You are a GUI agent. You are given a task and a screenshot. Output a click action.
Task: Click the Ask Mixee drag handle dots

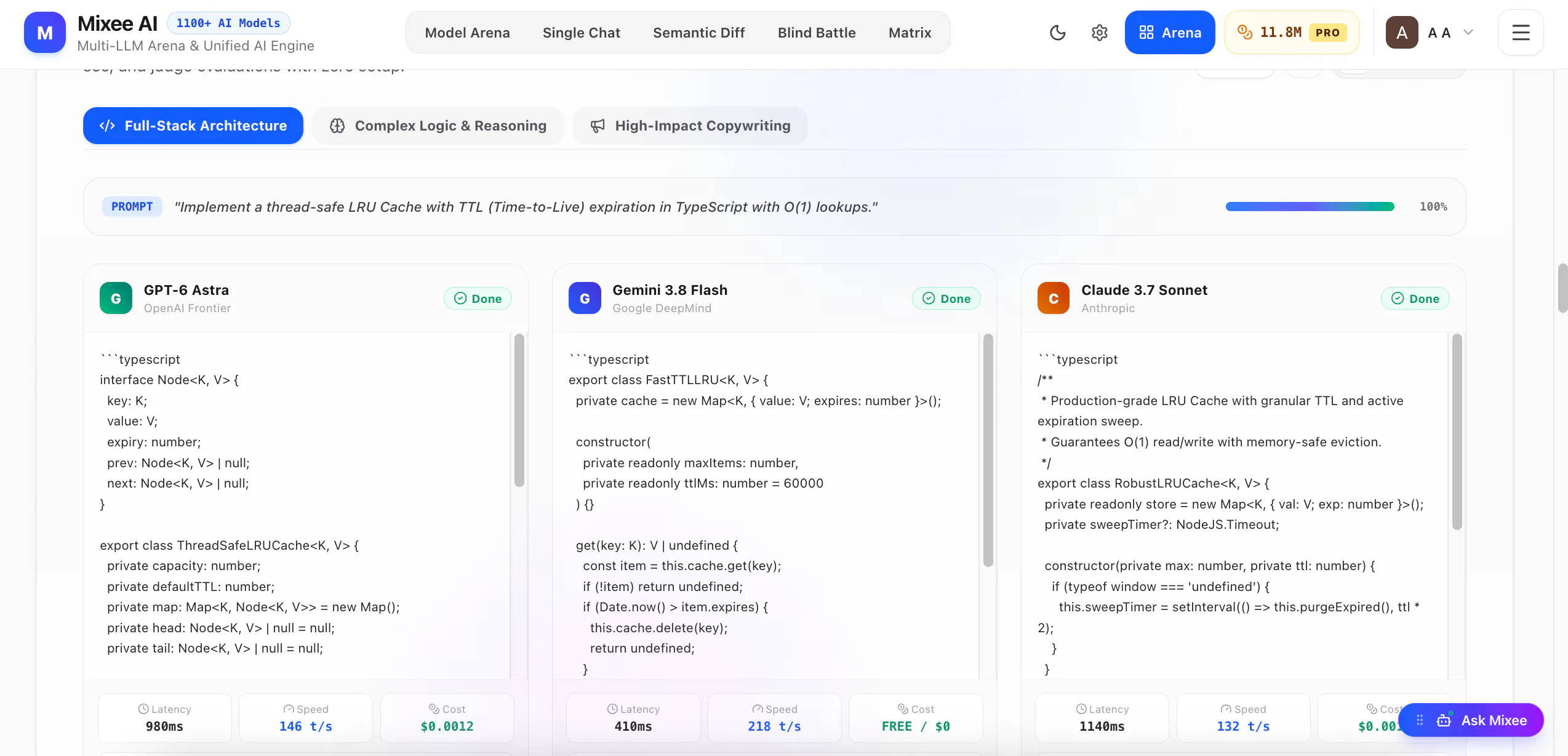pyautogui.click(x=1420, y=720)
